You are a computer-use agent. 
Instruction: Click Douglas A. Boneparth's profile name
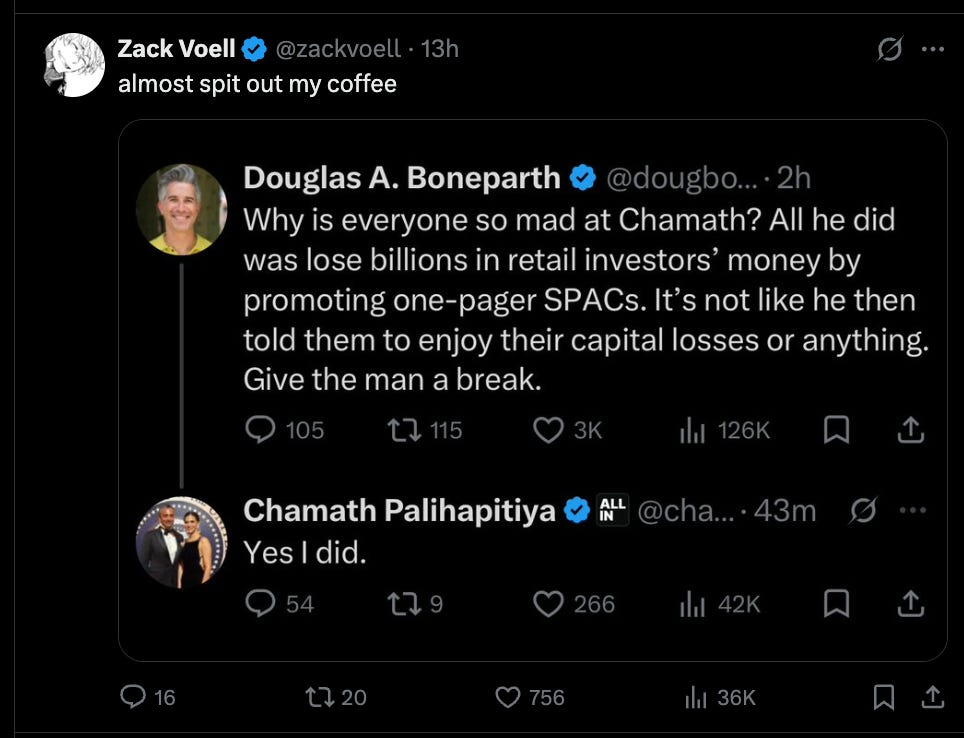pos(402,177)
